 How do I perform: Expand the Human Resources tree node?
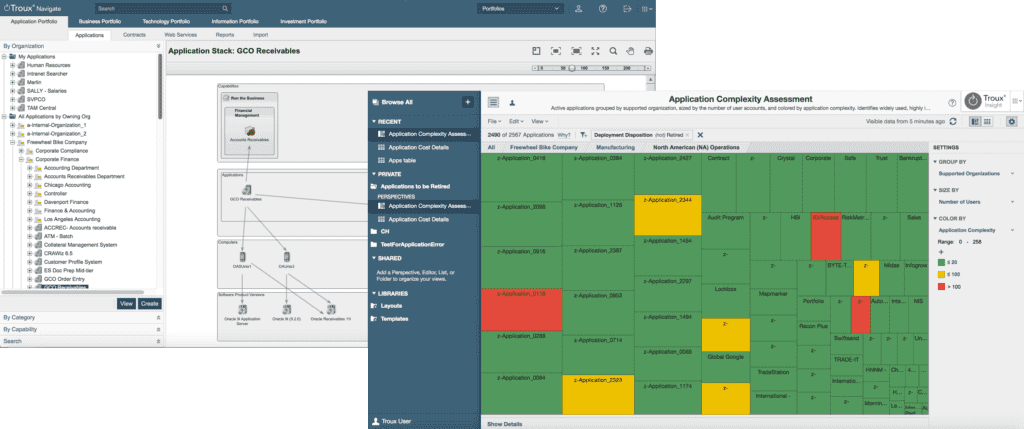click(12, 65)
